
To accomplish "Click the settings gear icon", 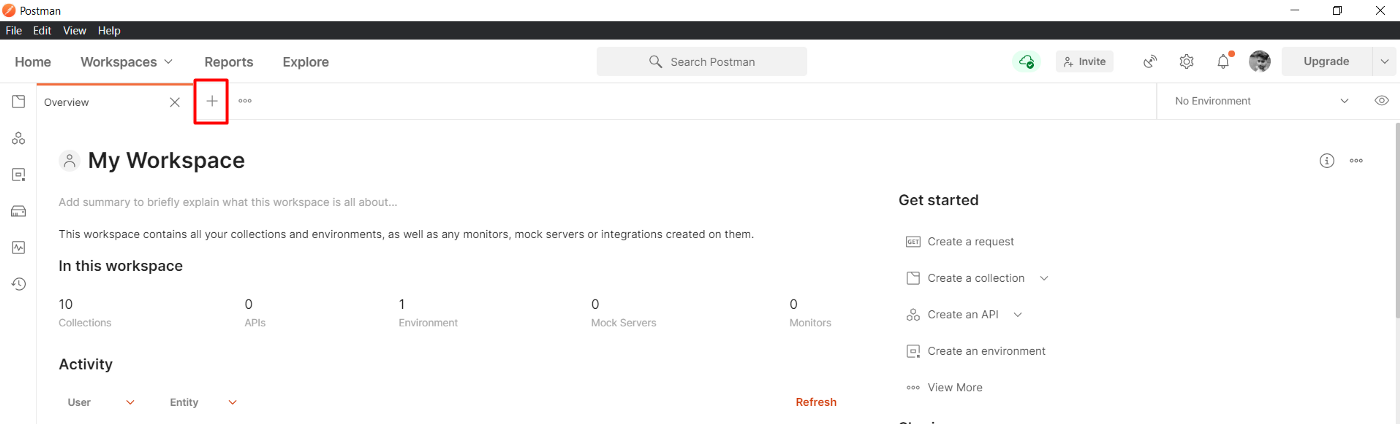I will pyautogui.click(x=1186, y=62).
